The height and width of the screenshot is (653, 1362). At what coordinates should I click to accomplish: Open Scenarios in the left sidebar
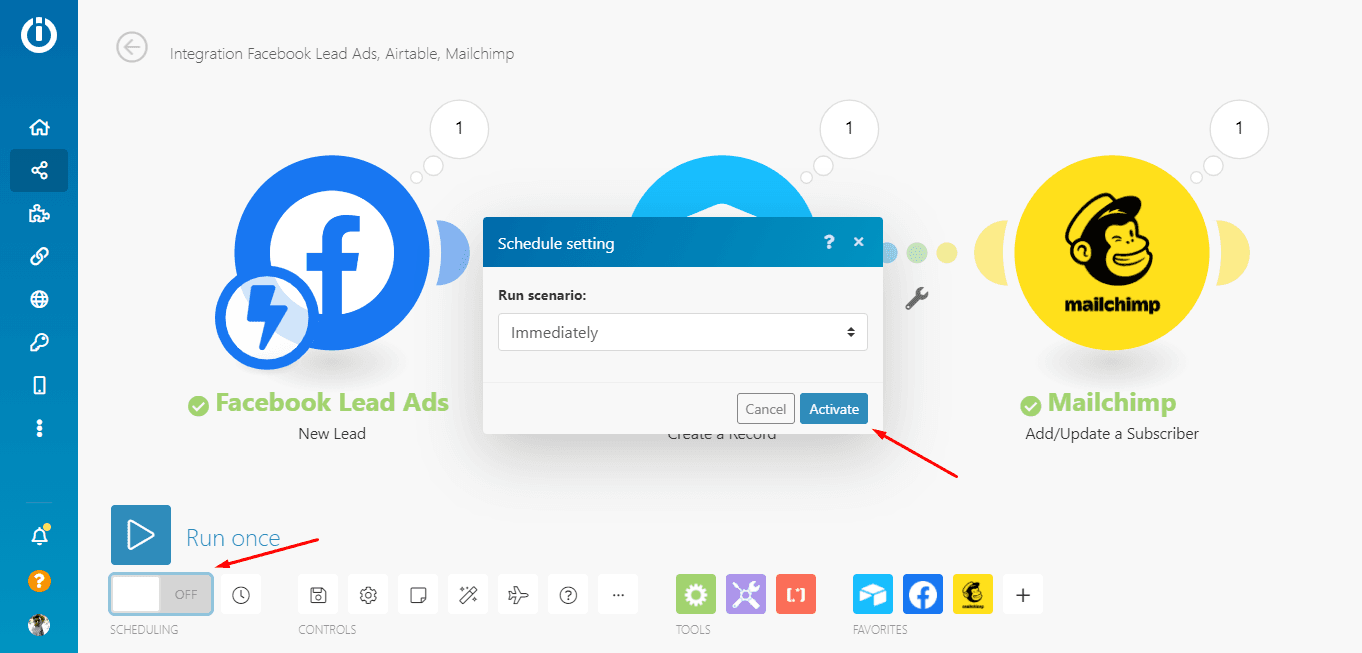[39, 171]
